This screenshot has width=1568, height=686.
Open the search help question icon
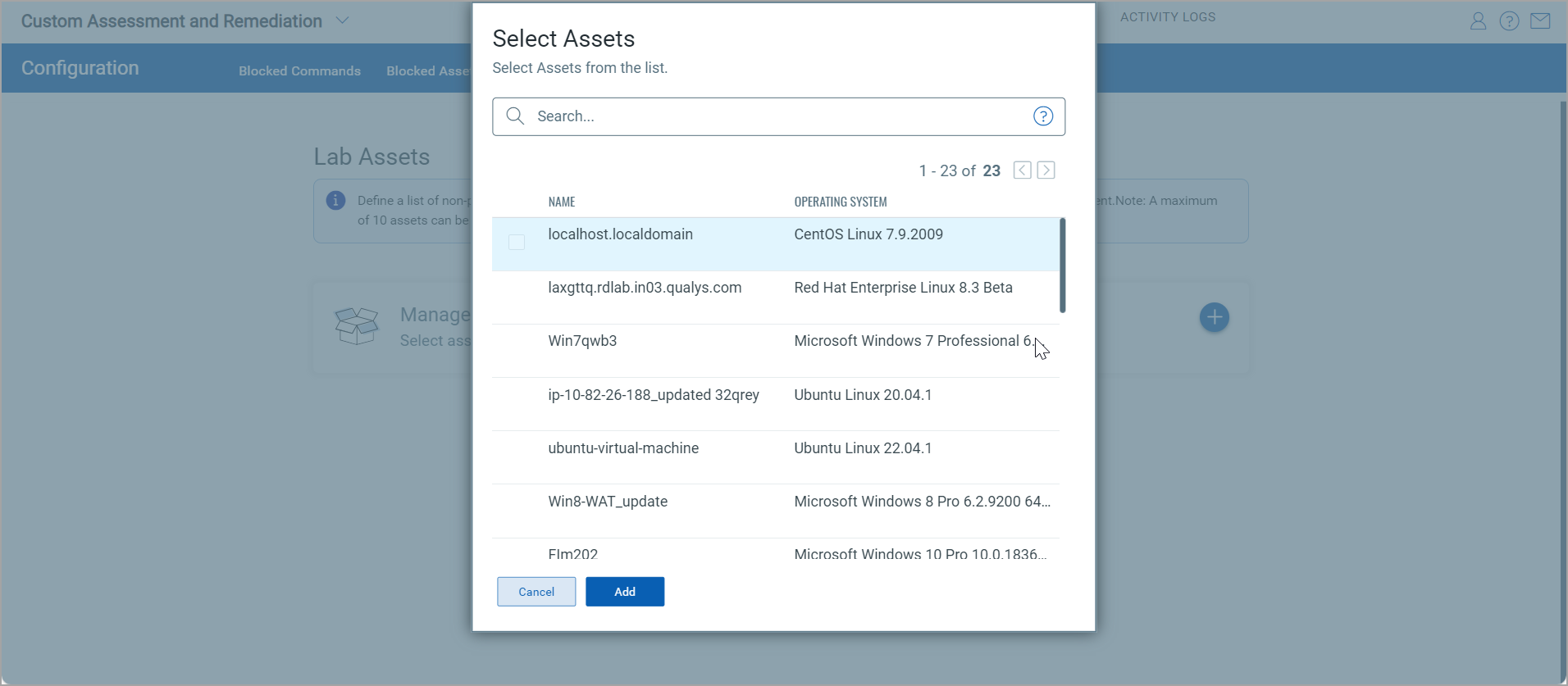pyautogui.click(x=1042, y=116)
